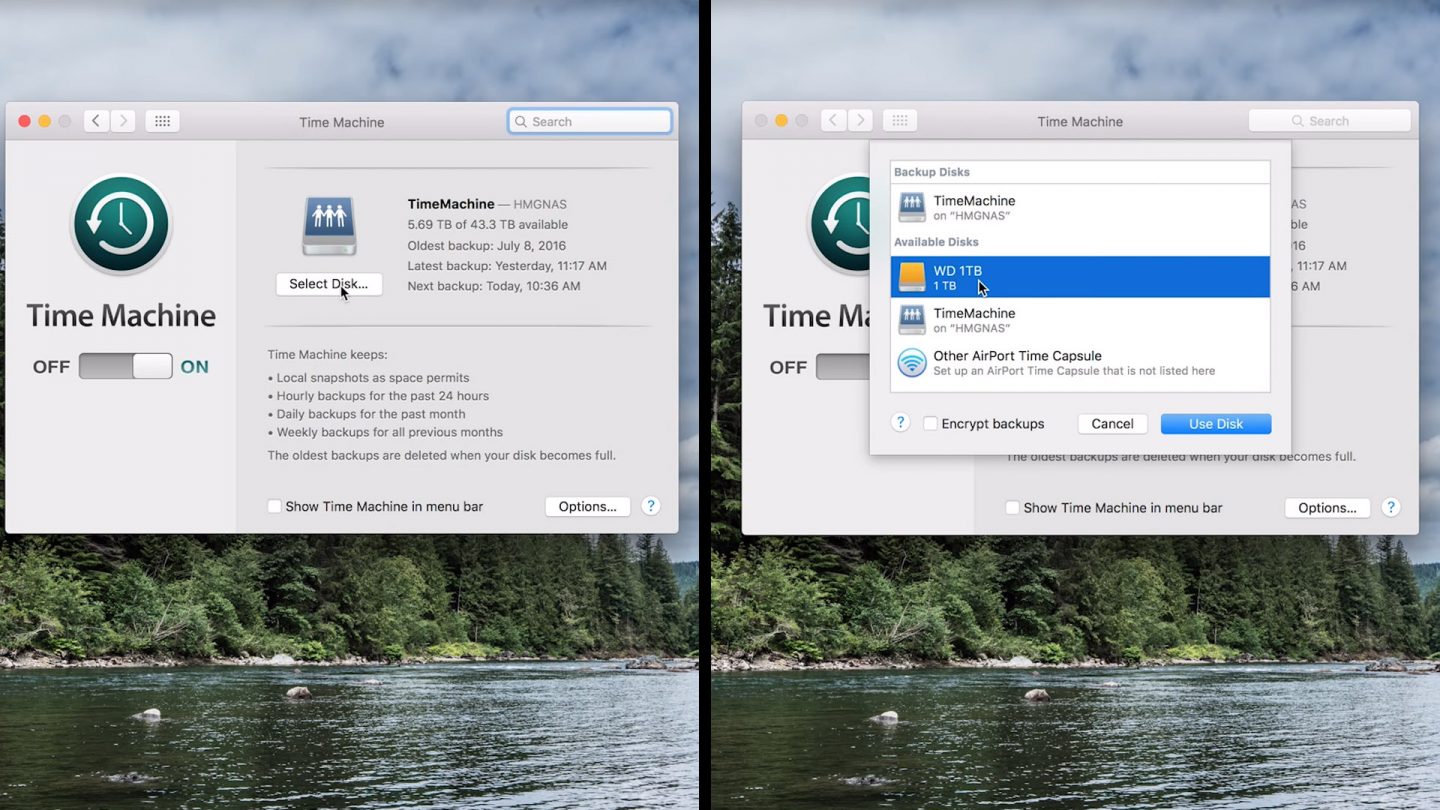Click the HMGNAS network disk icon, left window

click(329, 226)
